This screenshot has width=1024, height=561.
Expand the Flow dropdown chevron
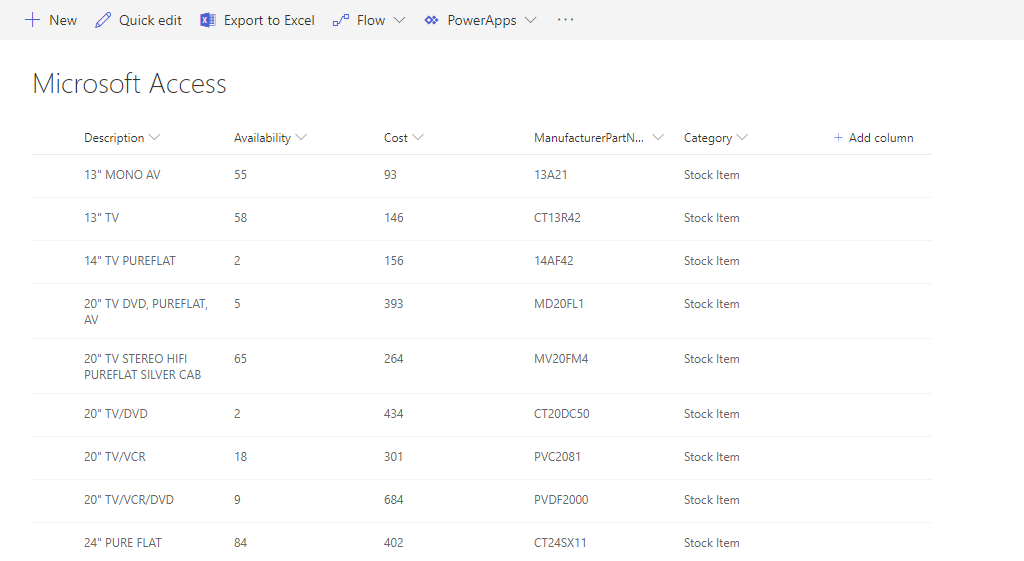[399, 20]
